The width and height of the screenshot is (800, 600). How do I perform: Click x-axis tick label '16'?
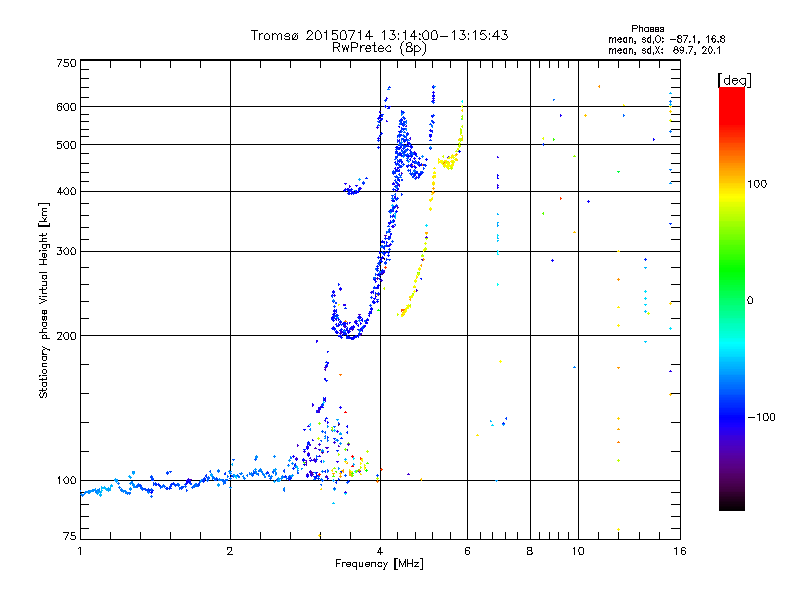pos(680,551)
